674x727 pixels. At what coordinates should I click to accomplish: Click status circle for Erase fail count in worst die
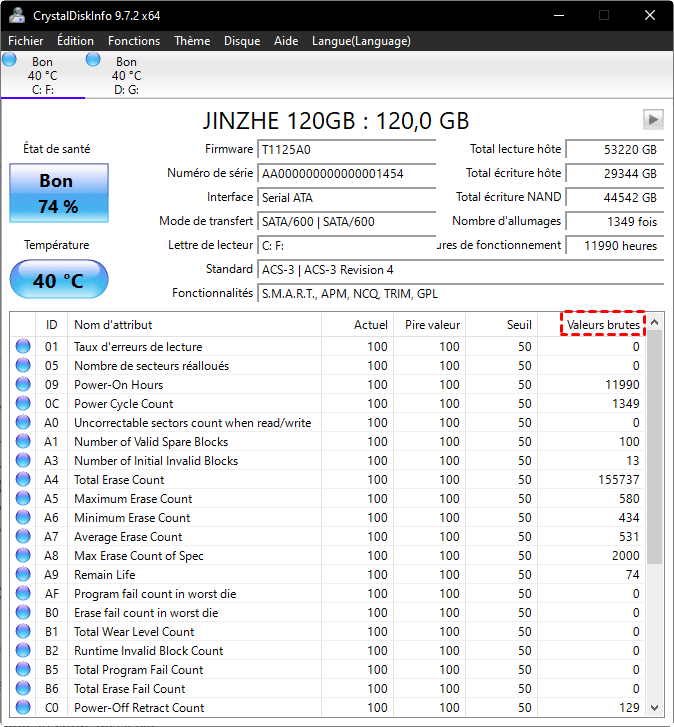tap(23, 612)
